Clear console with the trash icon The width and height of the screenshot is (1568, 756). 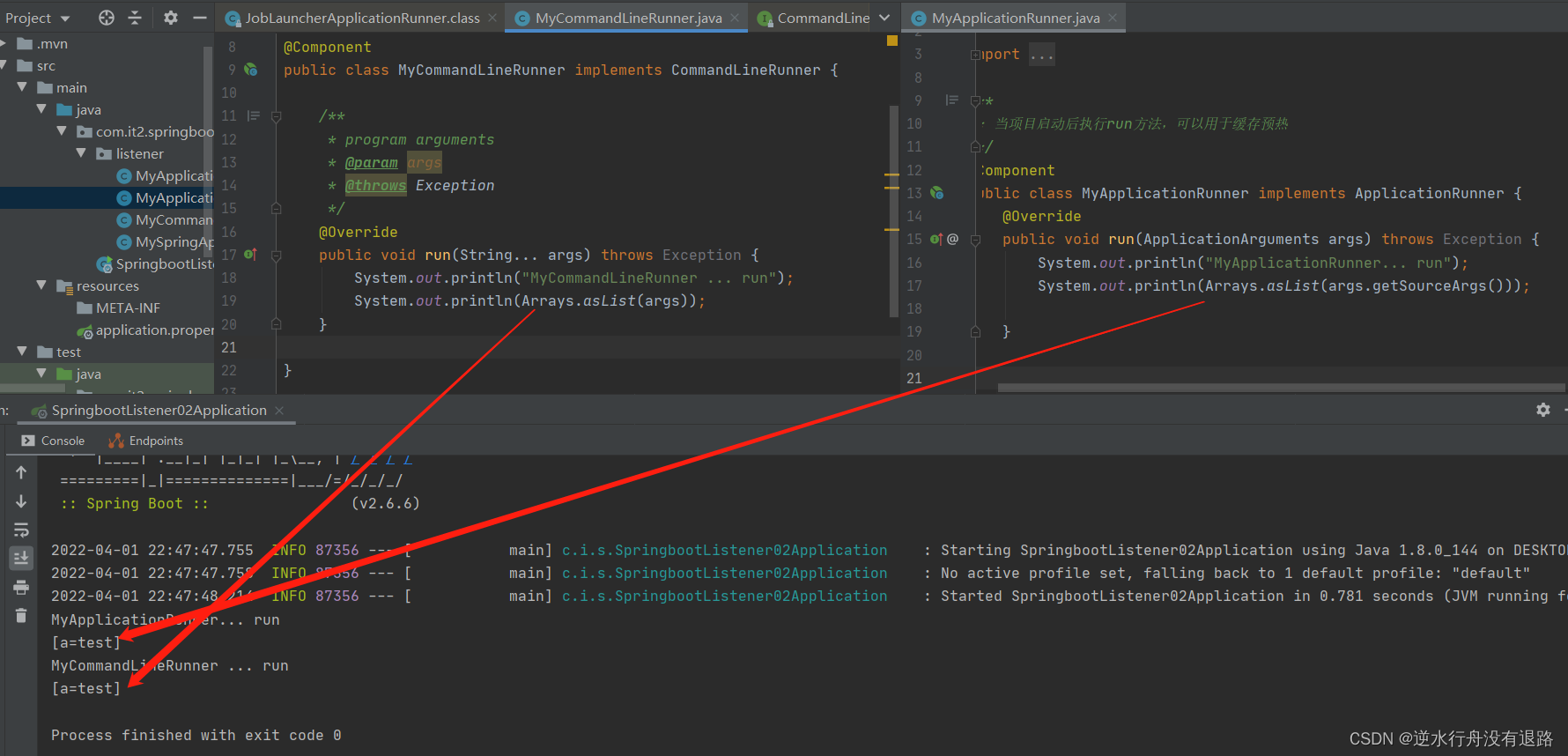click(21, 616)
